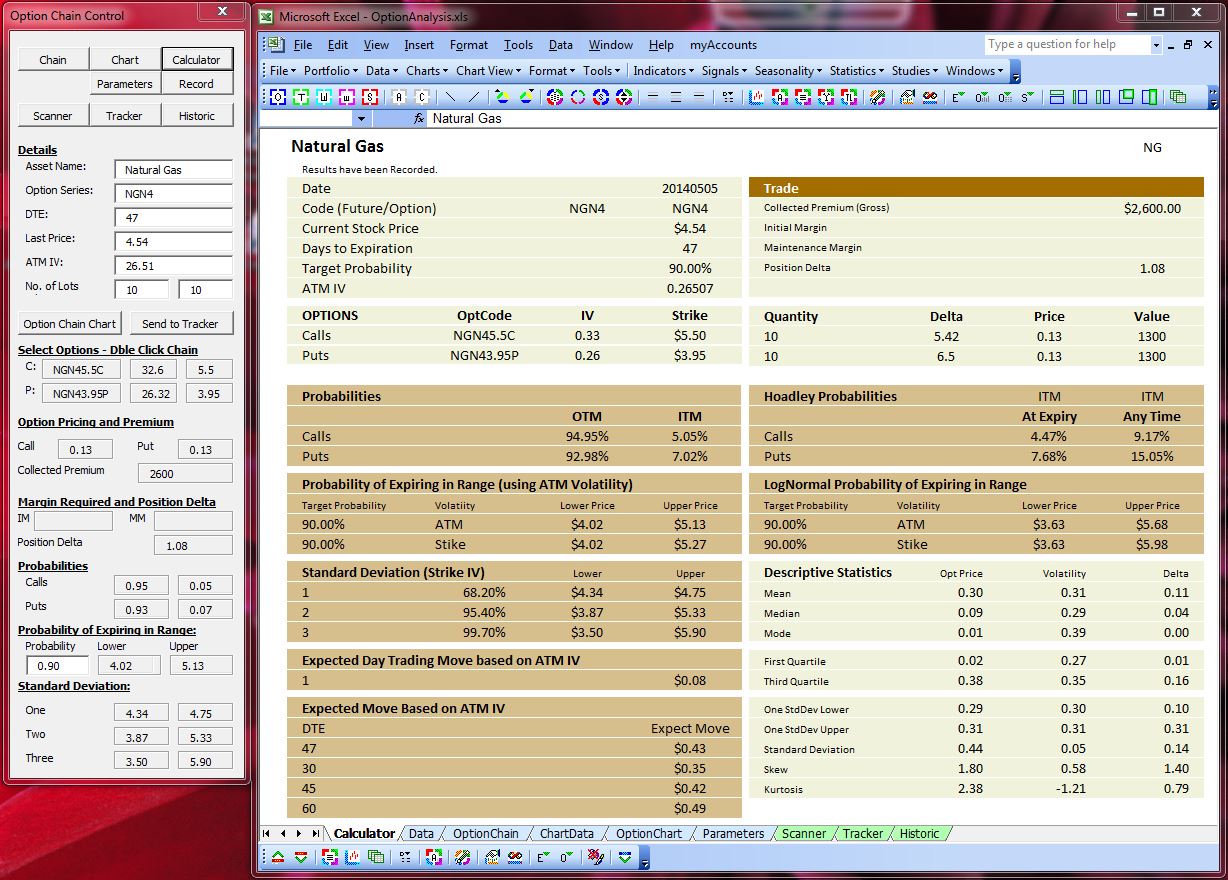Screen dimensions: 1228x880
Task: Expand the Charts toolbar dropdown
Action: click(x=427, y=71)
